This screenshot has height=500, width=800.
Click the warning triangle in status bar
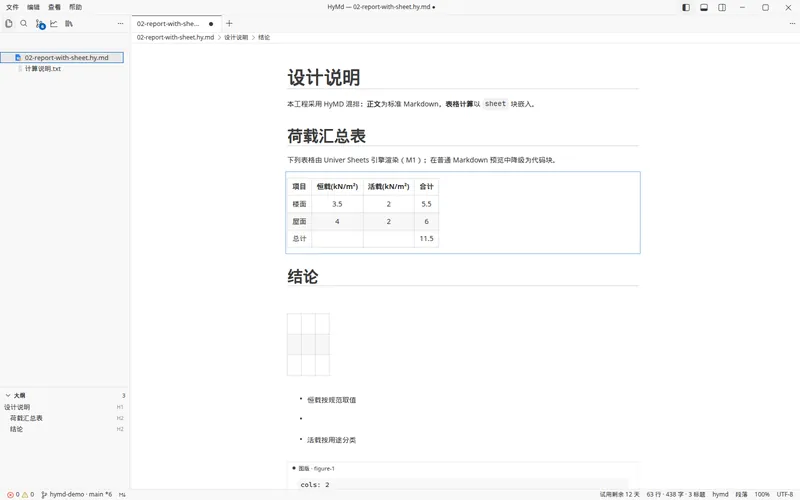point(24,494)
